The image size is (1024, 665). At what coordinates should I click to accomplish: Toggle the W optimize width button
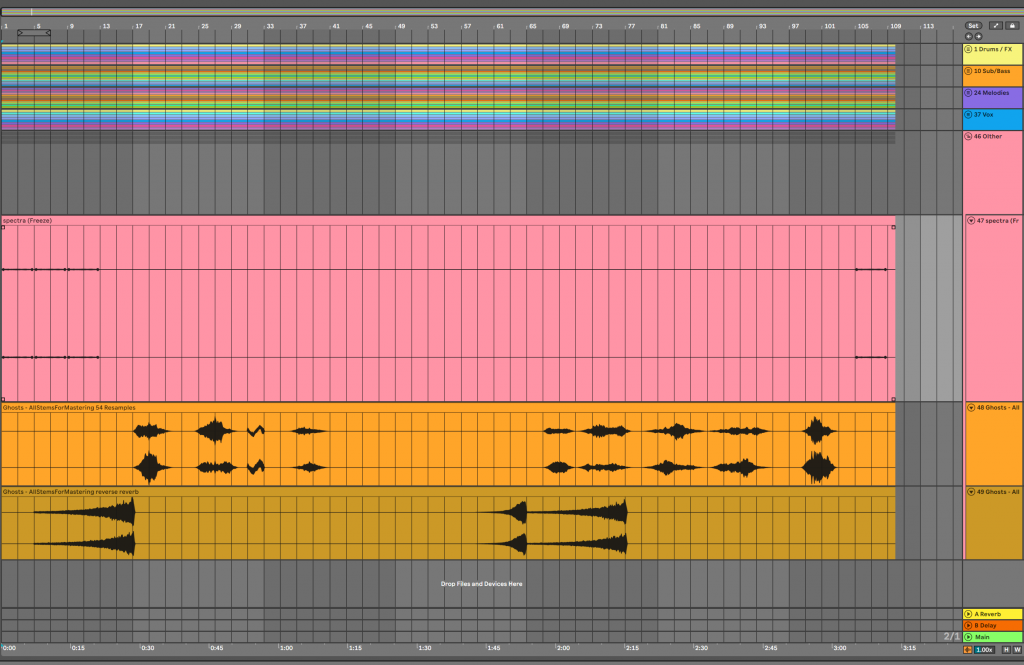(1017, 650)
